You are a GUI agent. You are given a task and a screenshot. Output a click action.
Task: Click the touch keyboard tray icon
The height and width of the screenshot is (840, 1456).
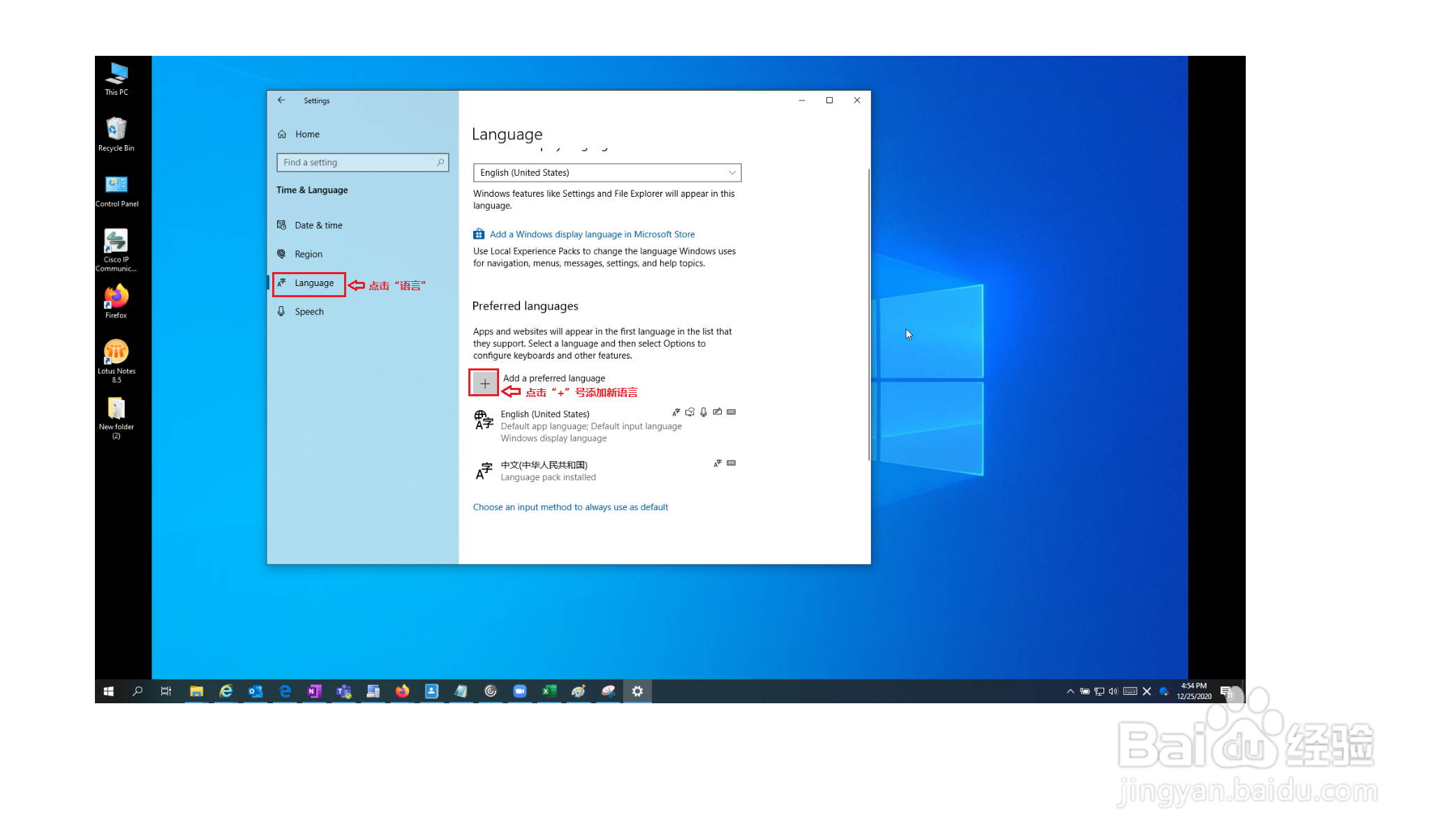[1130, 691]
